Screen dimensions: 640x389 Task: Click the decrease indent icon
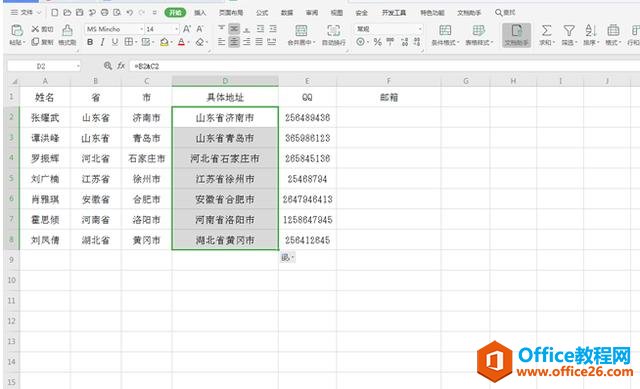[260, 29]
